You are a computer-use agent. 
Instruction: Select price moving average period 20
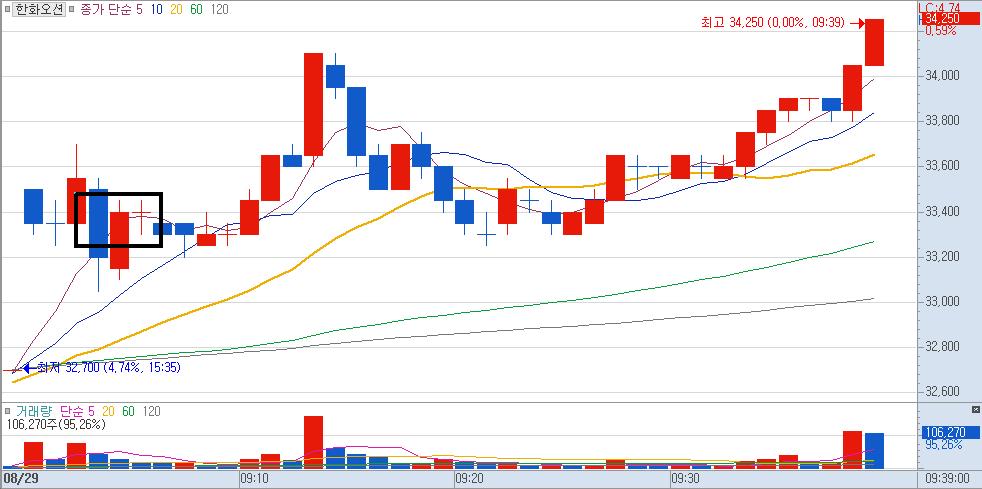pyautogui.click(x=177, y=10)
